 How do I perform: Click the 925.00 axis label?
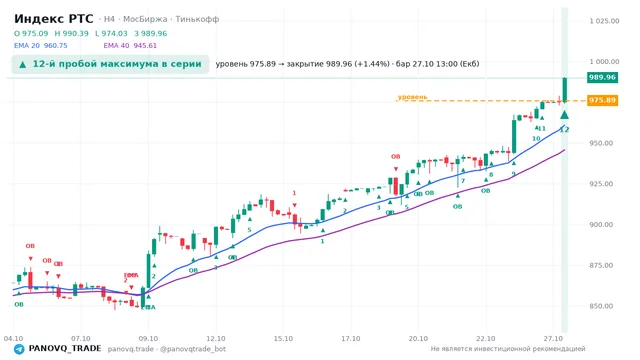pyautogui.click(x=601, y=184)
